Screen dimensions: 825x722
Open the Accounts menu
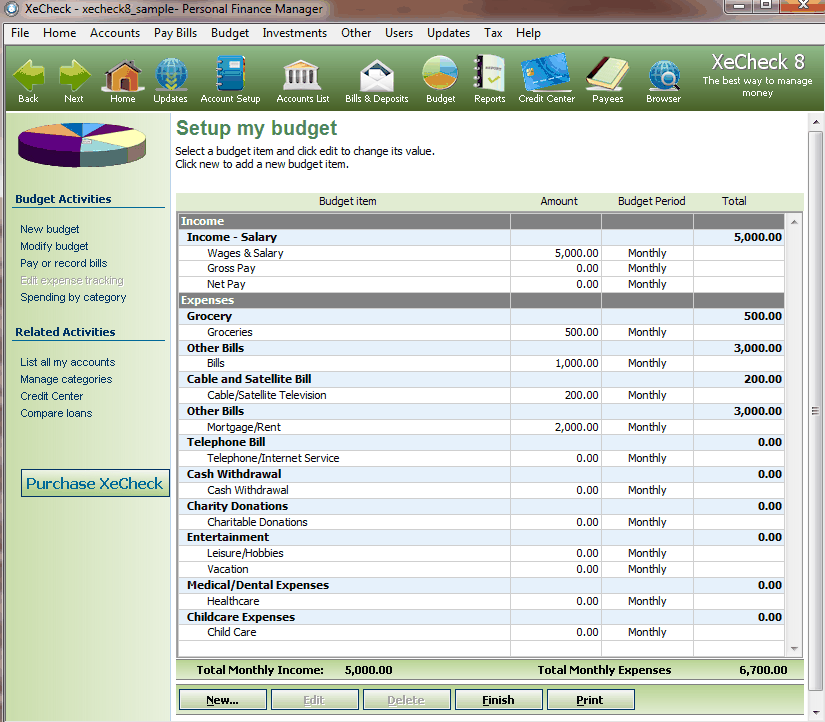(115, 33)
